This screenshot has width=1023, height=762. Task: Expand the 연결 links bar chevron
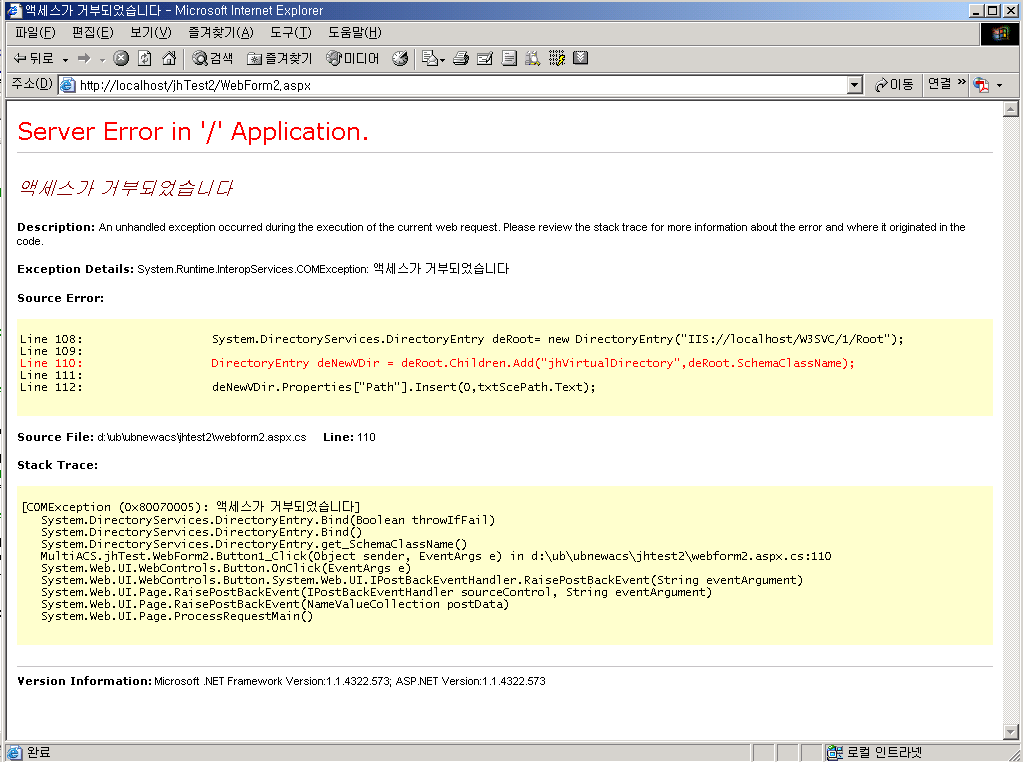point(962,83)
